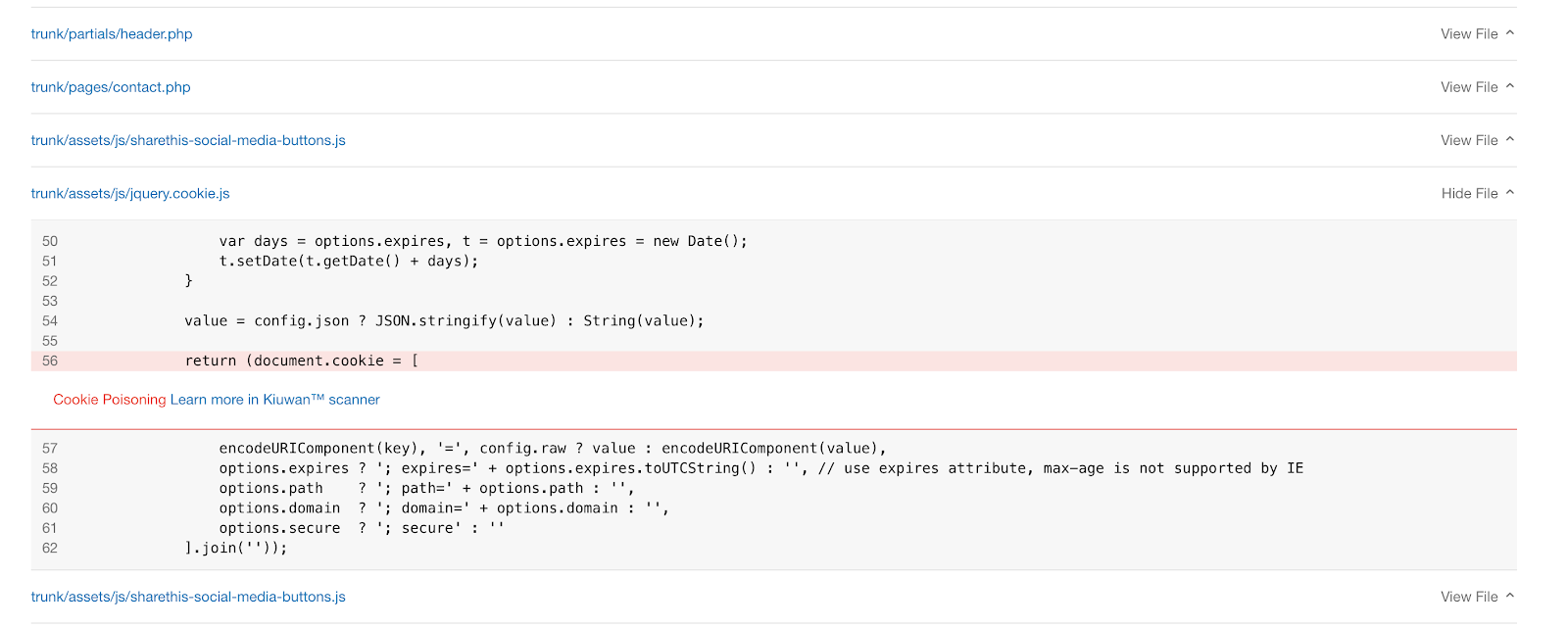Click chevron for sharethis file above jquery.cookie.js

tap(1510, 140)
